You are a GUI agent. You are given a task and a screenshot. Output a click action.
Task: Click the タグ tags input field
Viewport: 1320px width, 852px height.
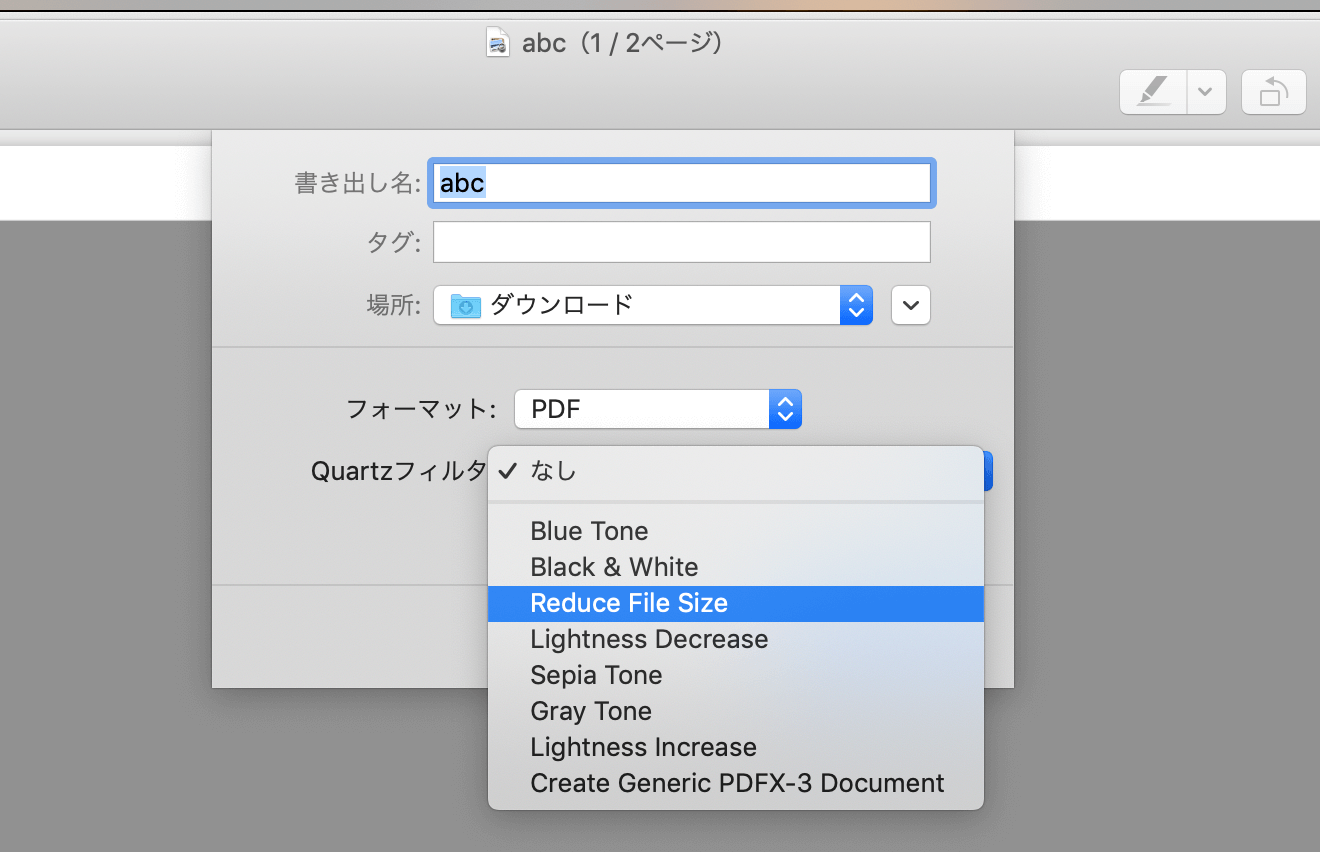(x=682, y=242)
